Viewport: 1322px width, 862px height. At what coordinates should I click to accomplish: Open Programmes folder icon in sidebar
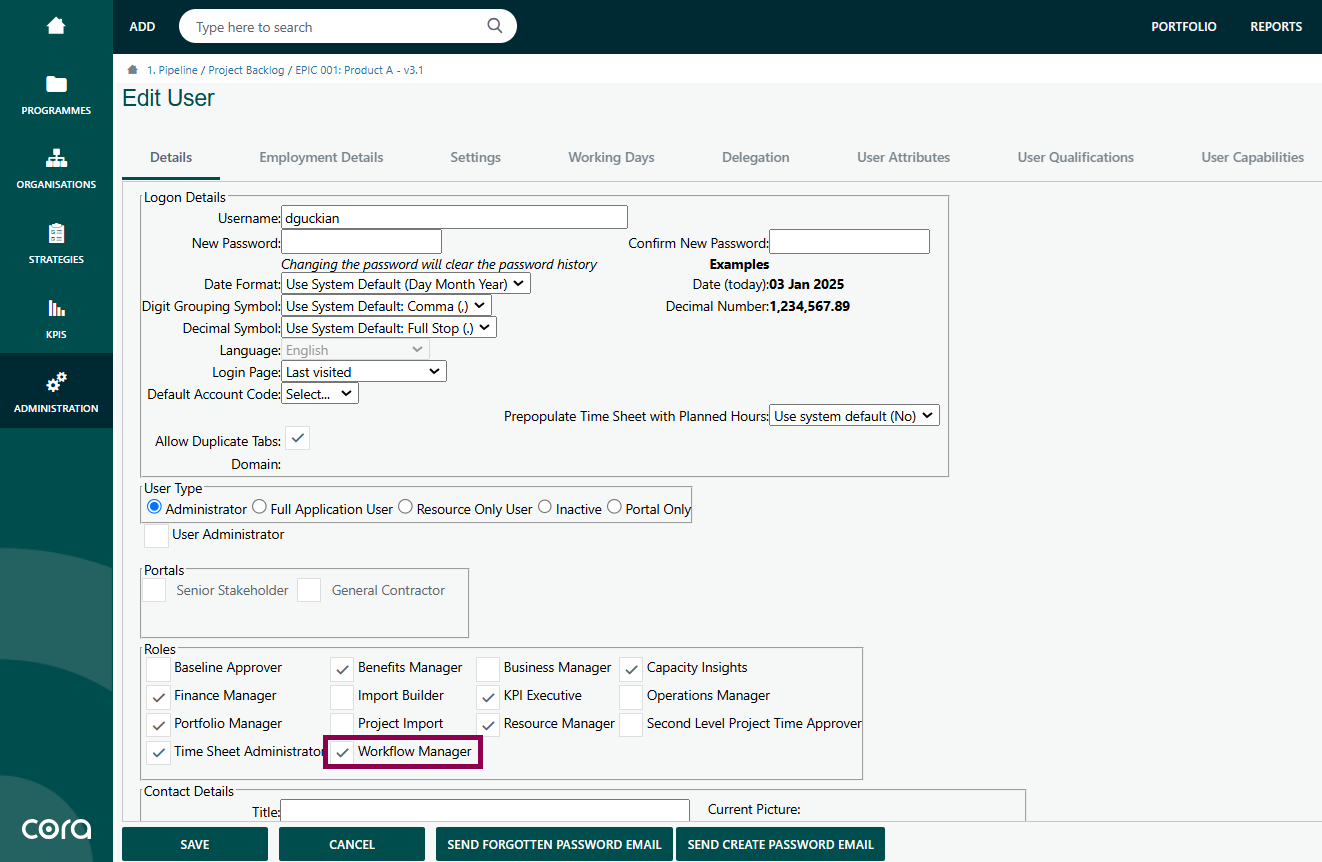pos(56,84)
